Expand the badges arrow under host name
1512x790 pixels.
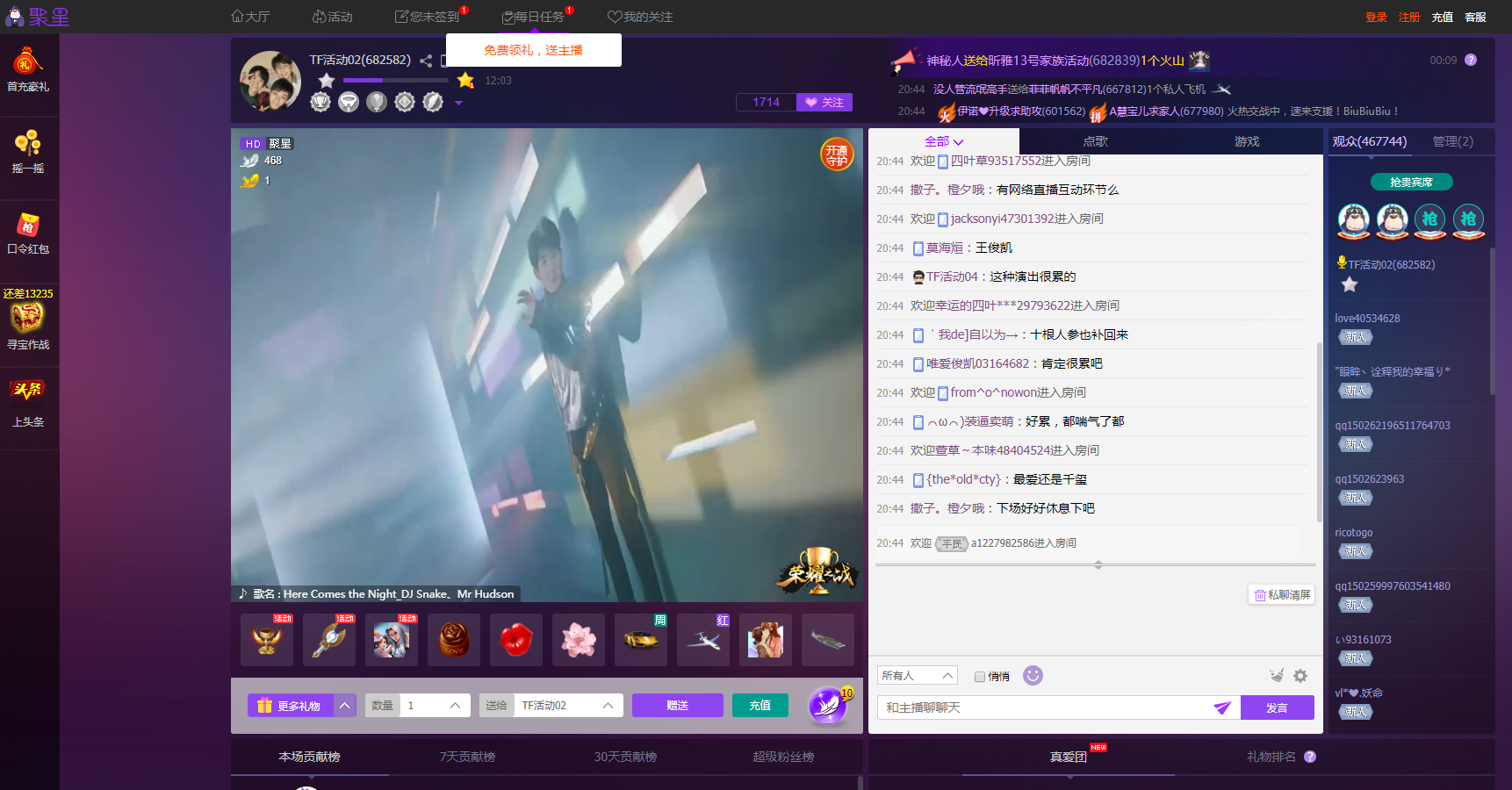point(458,103)
